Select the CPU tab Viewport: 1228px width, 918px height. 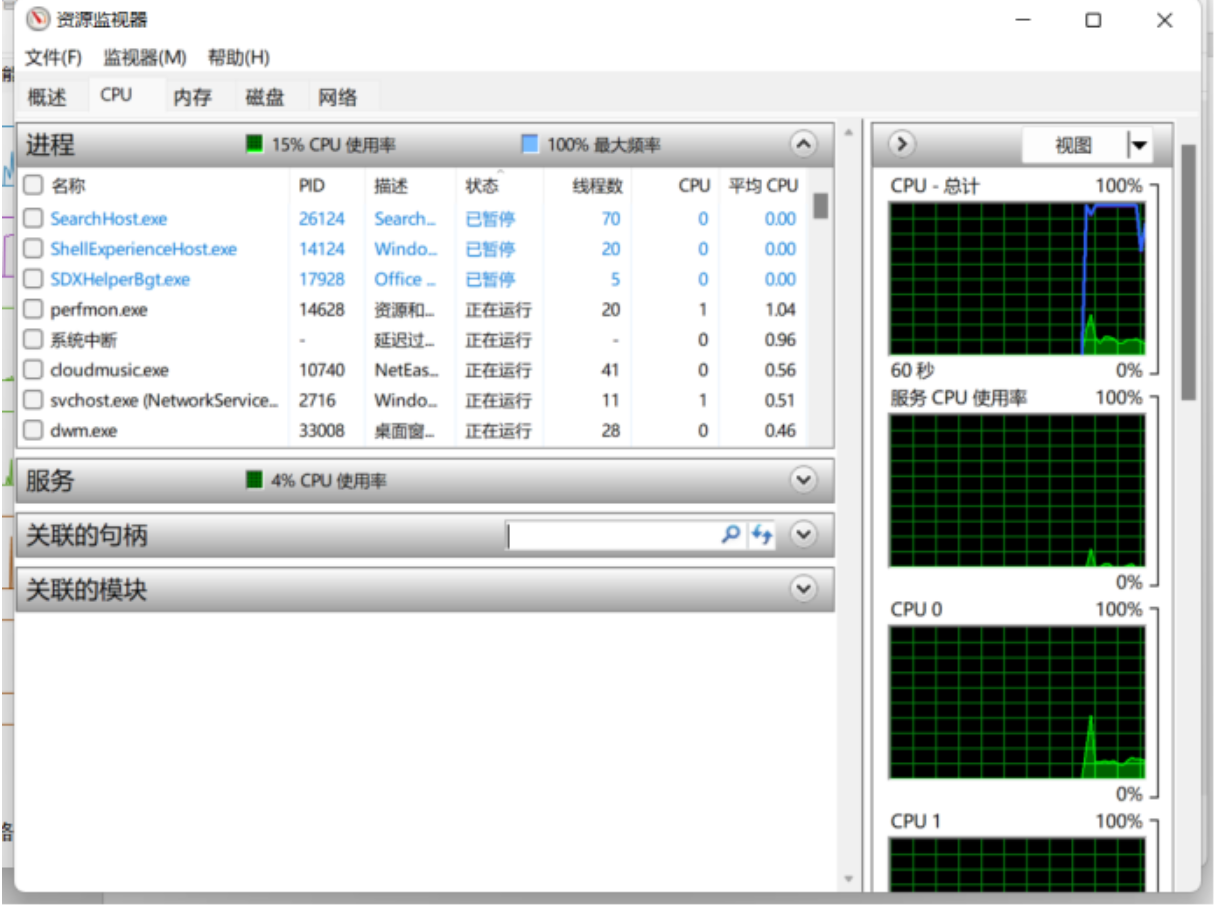point(116,95)
